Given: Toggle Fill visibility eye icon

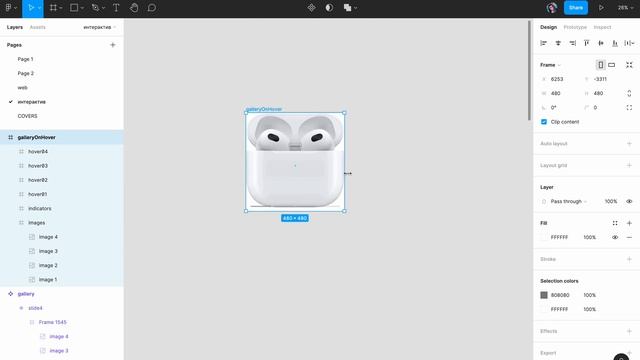Looking at the screenshot, I should (615, 238).
